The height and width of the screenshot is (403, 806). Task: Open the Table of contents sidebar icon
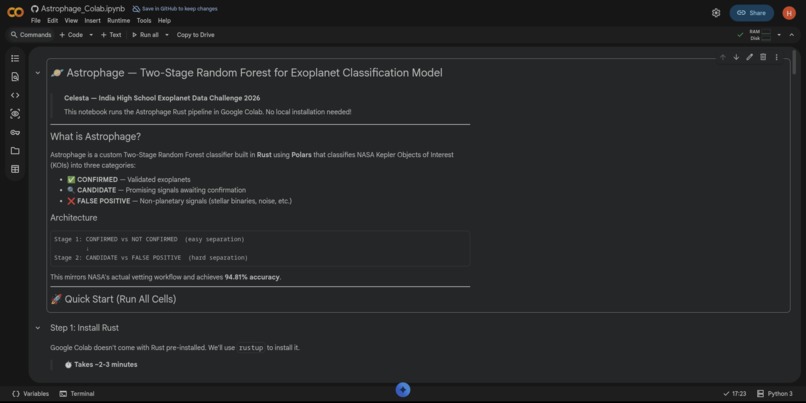tap(15, 59)
